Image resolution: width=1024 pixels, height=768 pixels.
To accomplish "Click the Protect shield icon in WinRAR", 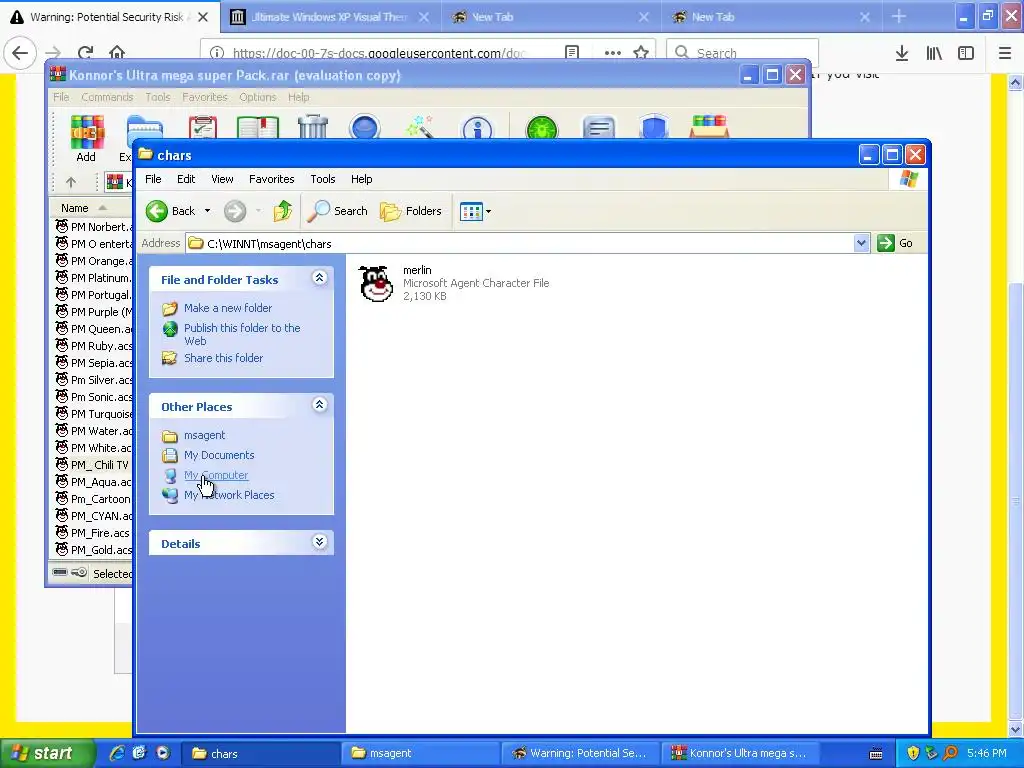I will tap(654, 127).
